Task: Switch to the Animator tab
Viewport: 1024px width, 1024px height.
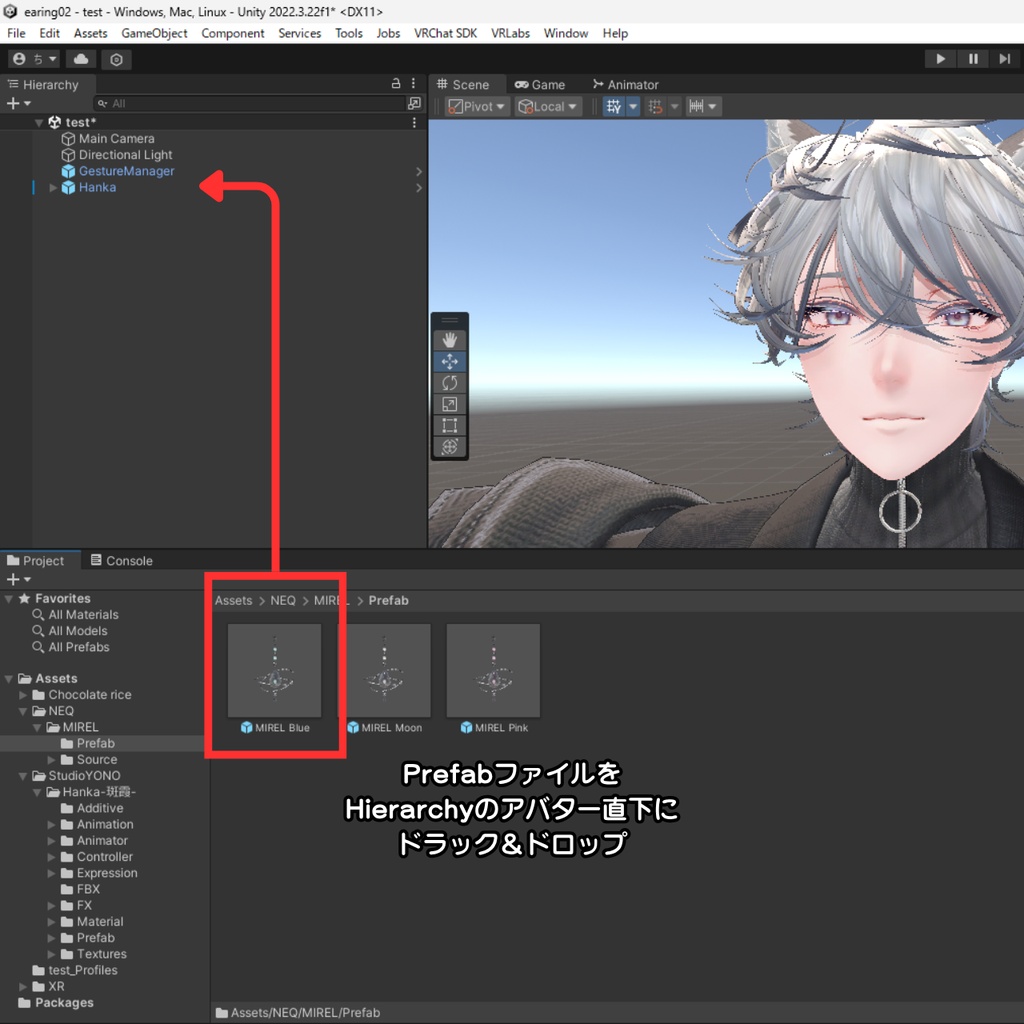Action: [x=626, y=84]
